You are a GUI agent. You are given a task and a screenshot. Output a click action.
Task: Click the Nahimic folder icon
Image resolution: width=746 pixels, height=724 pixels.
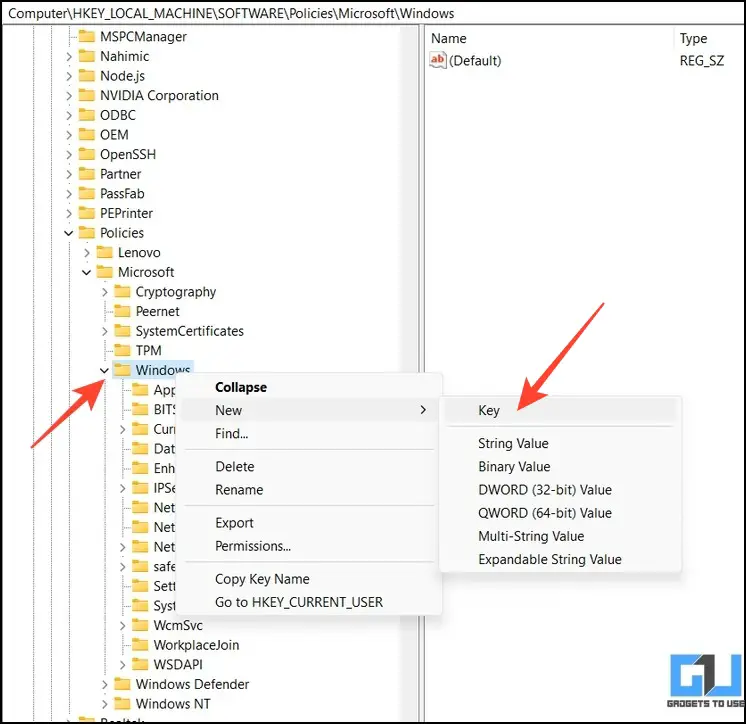pyautogui.click(x=87, y=56)
